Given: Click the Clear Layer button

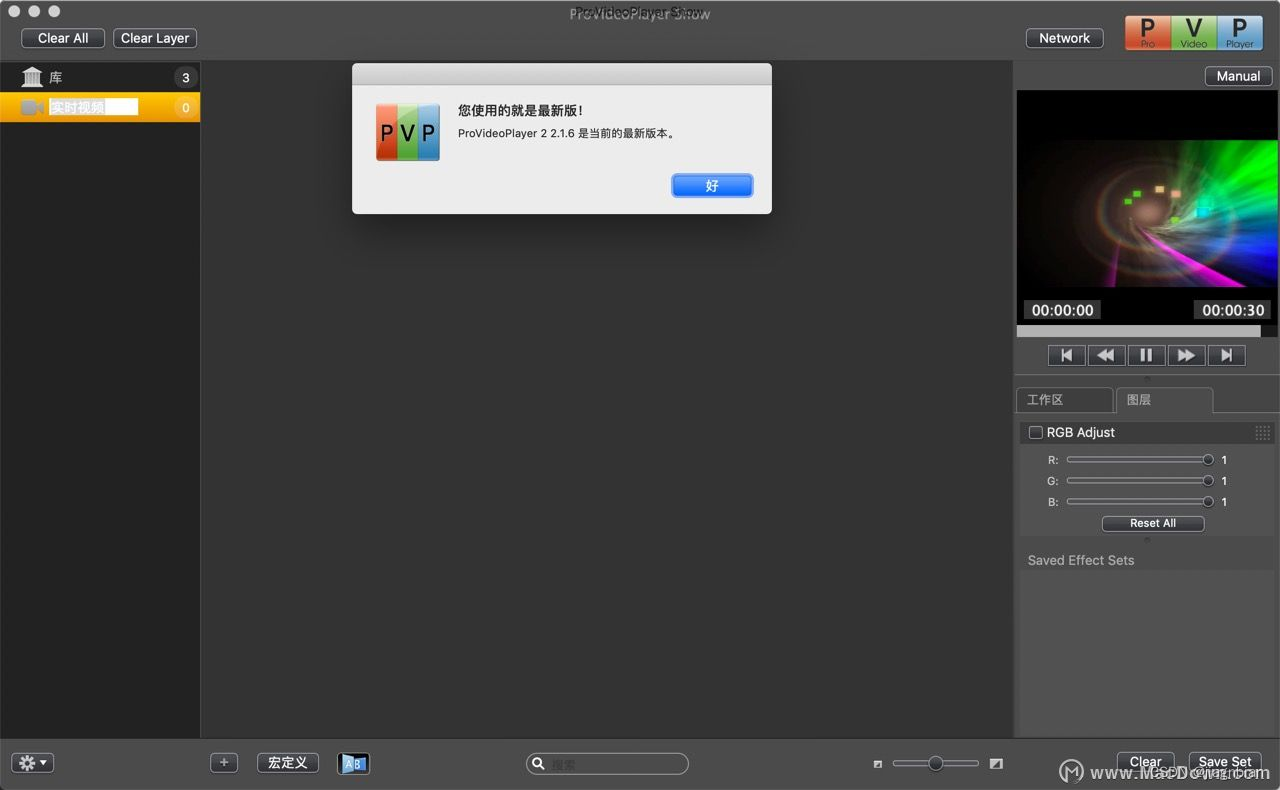Looking at the screenshot, I should (155, 38).
